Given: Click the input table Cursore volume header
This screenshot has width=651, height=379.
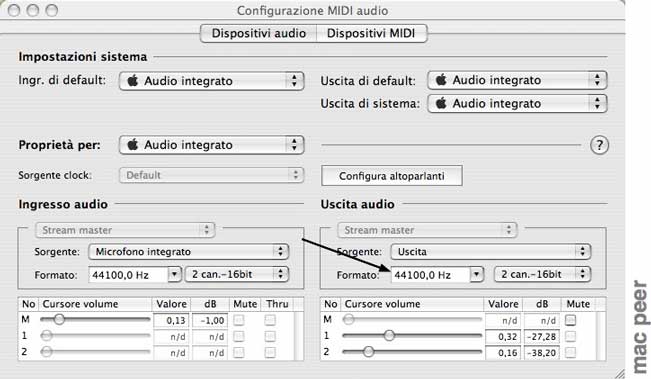Looking at the screenshot, I should (x=95, y=304).
